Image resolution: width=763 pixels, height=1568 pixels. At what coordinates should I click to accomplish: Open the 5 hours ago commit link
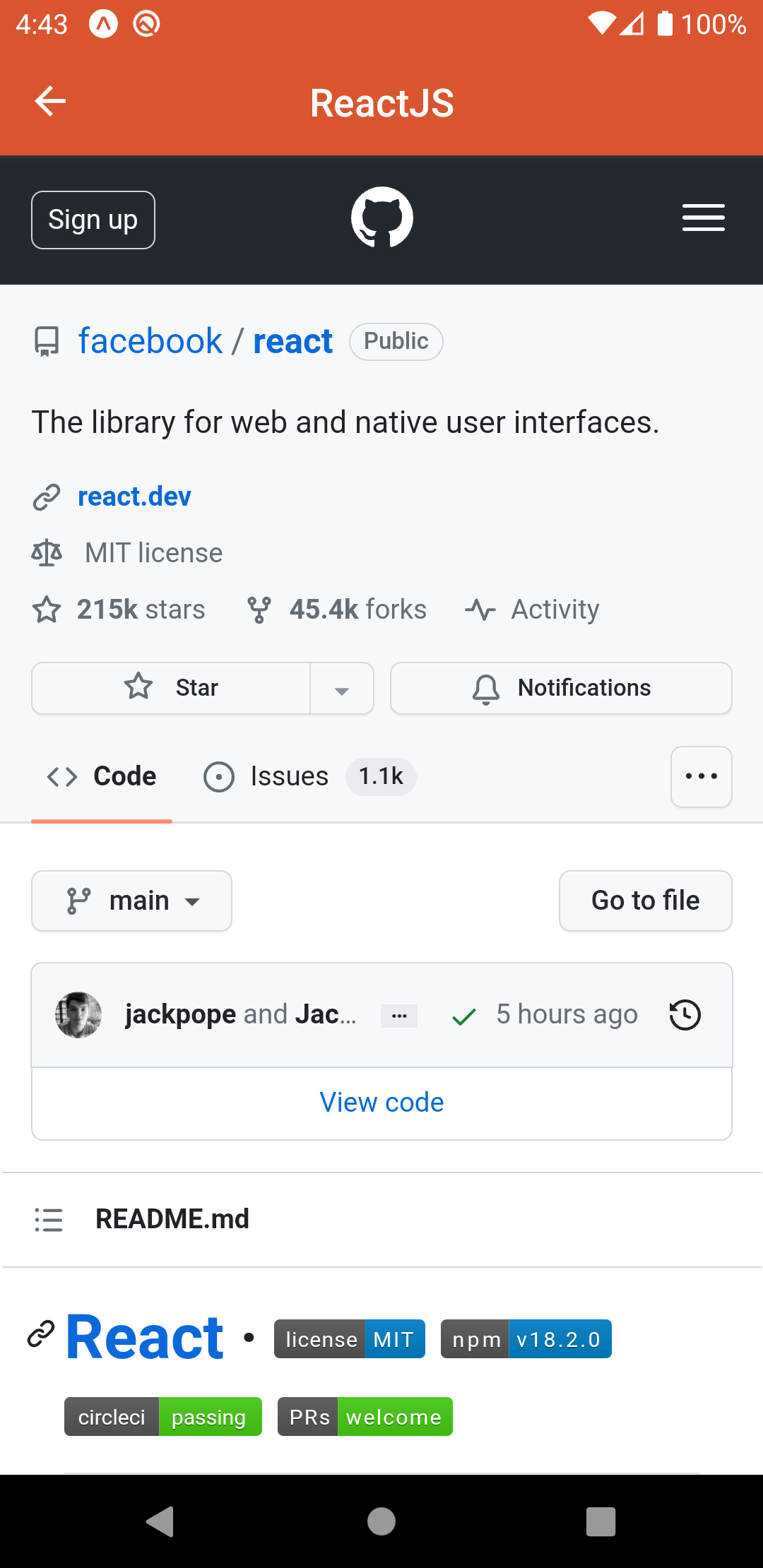(567, 1015)
